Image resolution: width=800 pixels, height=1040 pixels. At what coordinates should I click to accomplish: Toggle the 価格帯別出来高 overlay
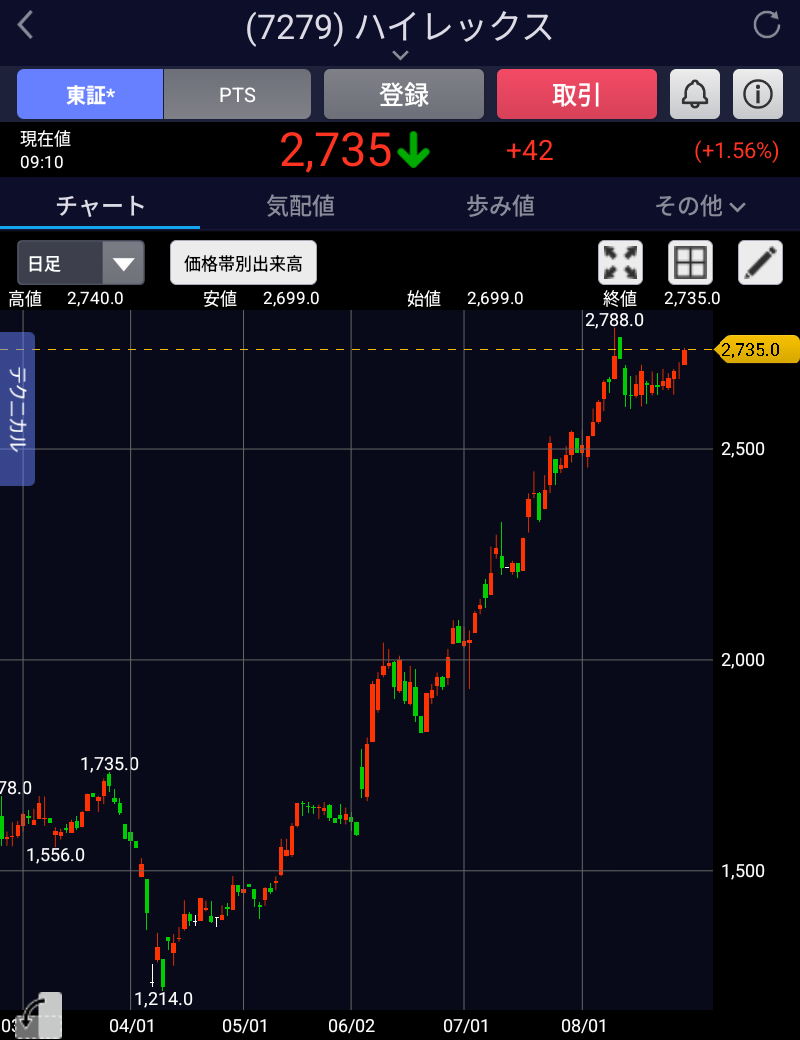click(x=243, y=264)
